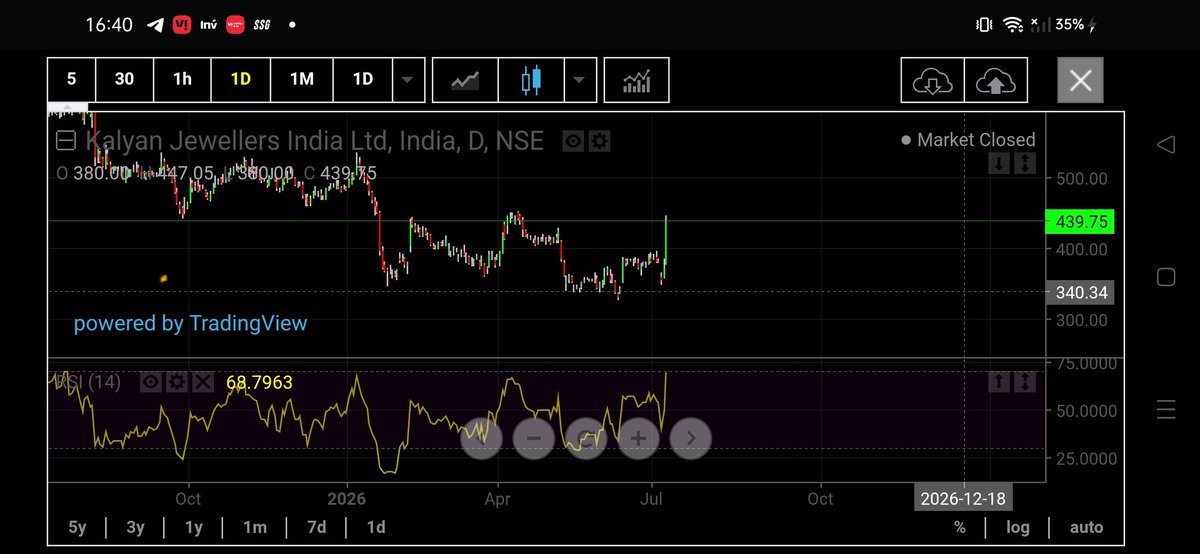
Task: Click the Kalyan Jewellers India Ltd title
Action: pos(315,140)
